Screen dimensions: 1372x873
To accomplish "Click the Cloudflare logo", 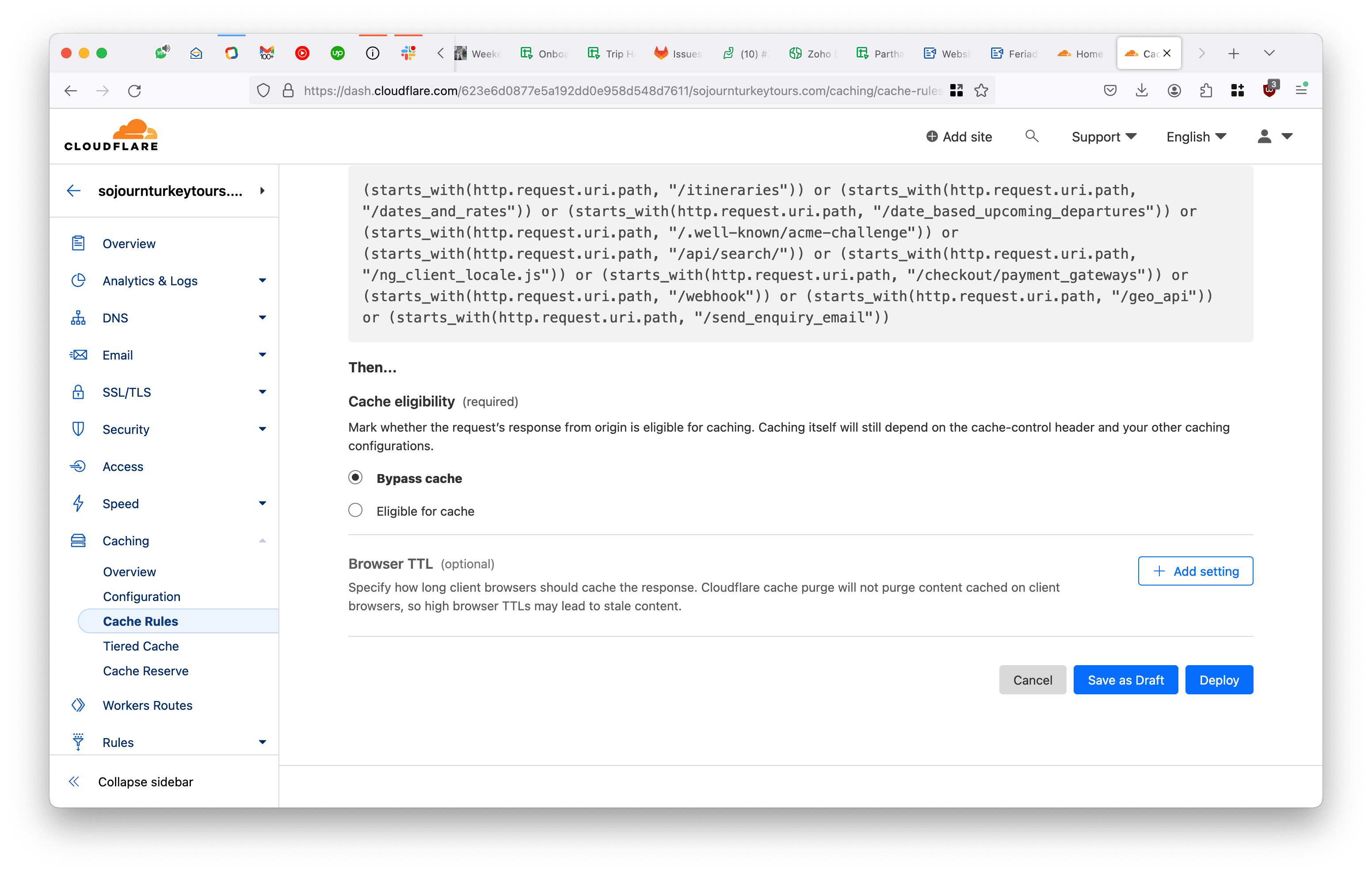I will tap(111, 136).
